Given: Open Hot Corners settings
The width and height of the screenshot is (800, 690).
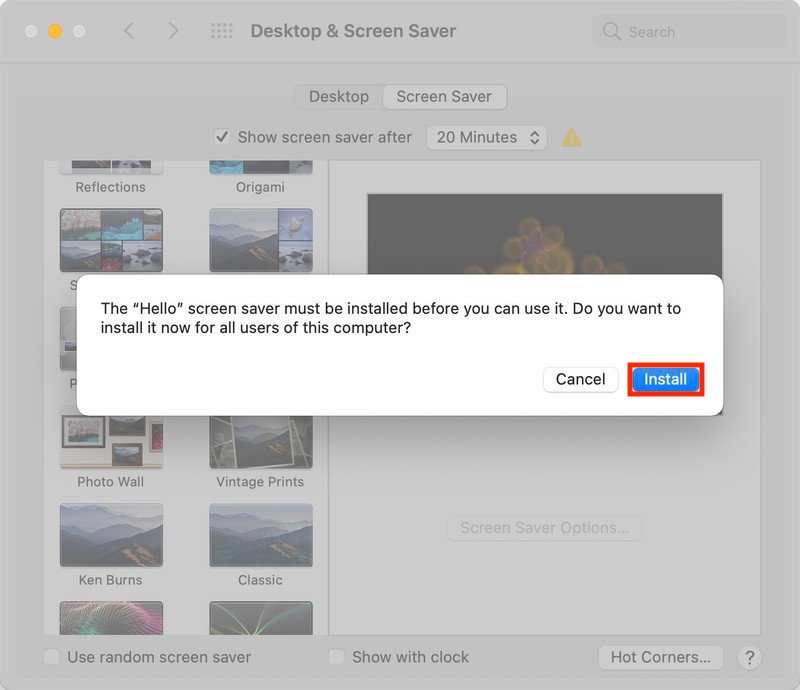Looking at the screenshot, I should (661, 657).
